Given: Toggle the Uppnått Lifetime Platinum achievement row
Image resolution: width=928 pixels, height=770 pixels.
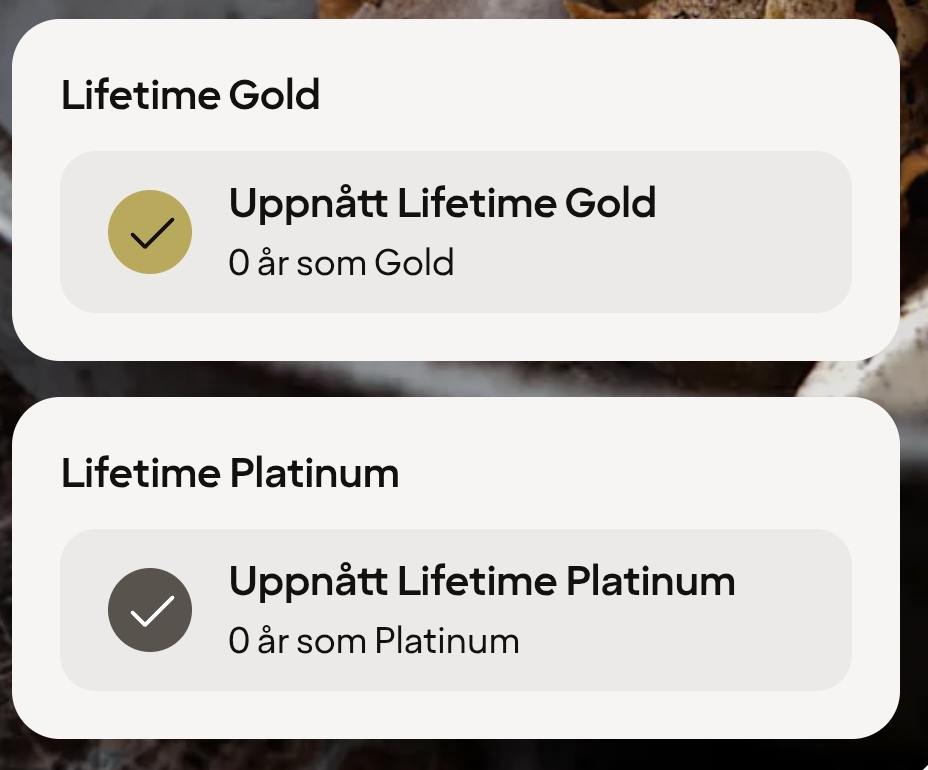Looking at the screenshot, I should pos(456,610).
